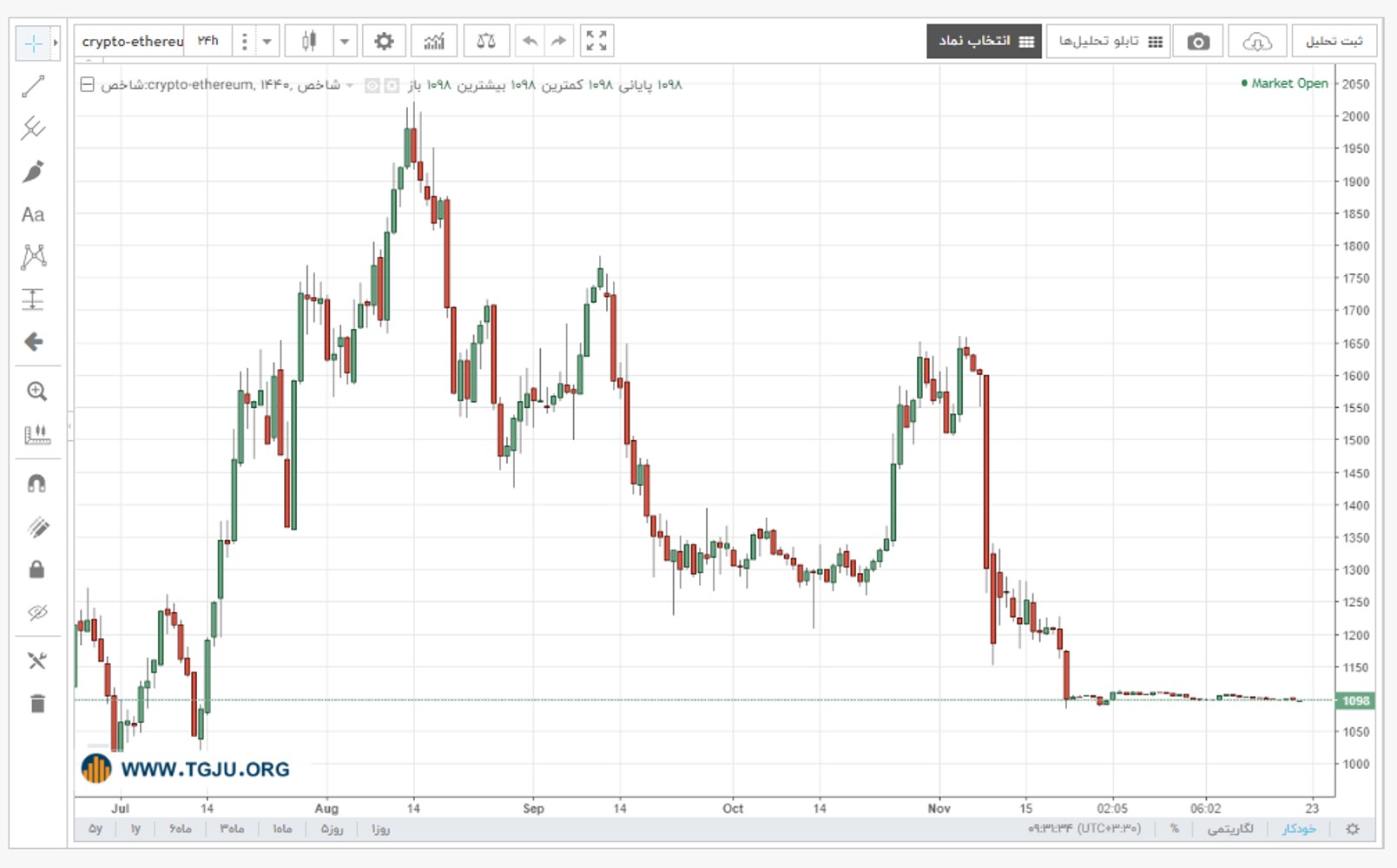Toggle the لگاریتمی logarithmic scale
Viewport: 1397px width, 868px height.
coord(1230,829)
